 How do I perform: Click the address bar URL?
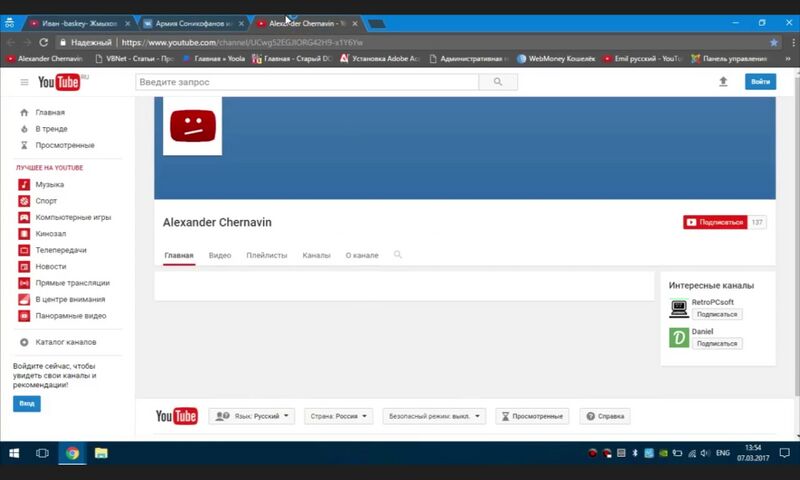pyautogui.click(x=242, y=42)
